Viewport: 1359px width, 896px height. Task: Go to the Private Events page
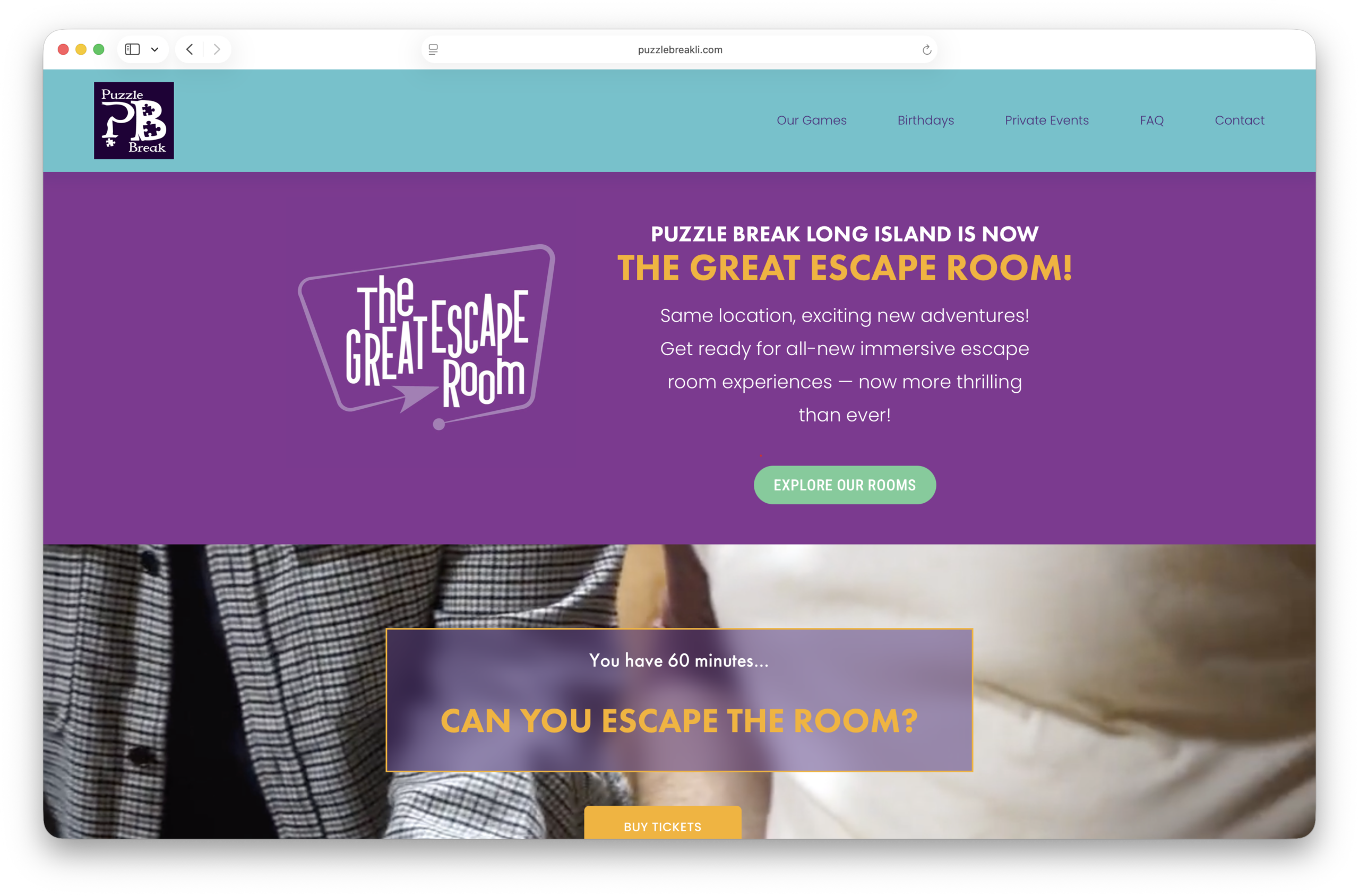coord(1046,120)
